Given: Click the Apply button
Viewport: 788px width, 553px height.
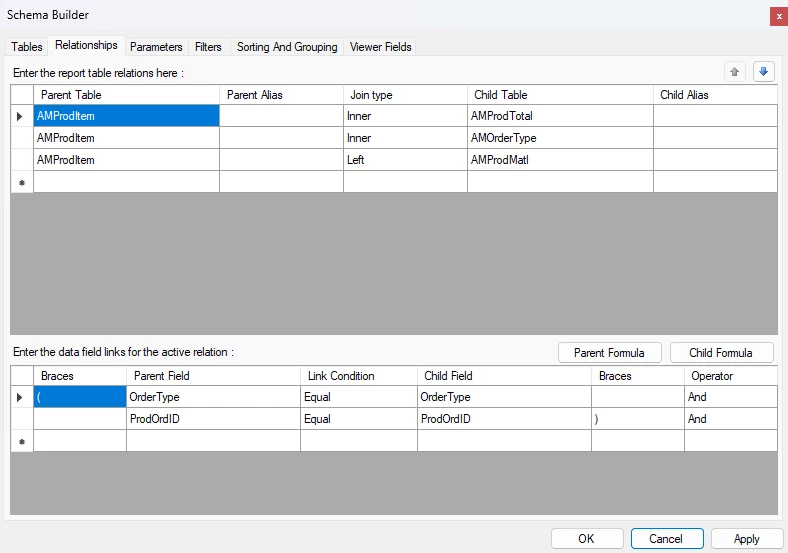Looking at the screenshot, I should pyautogui.click(x=747, y=539).
